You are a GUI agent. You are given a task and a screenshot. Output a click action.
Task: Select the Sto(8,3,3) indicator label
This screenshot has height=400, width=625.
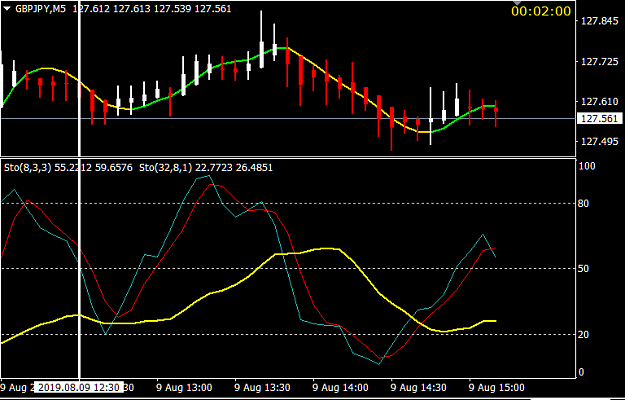pyautogui.click(x=28, y=168)
